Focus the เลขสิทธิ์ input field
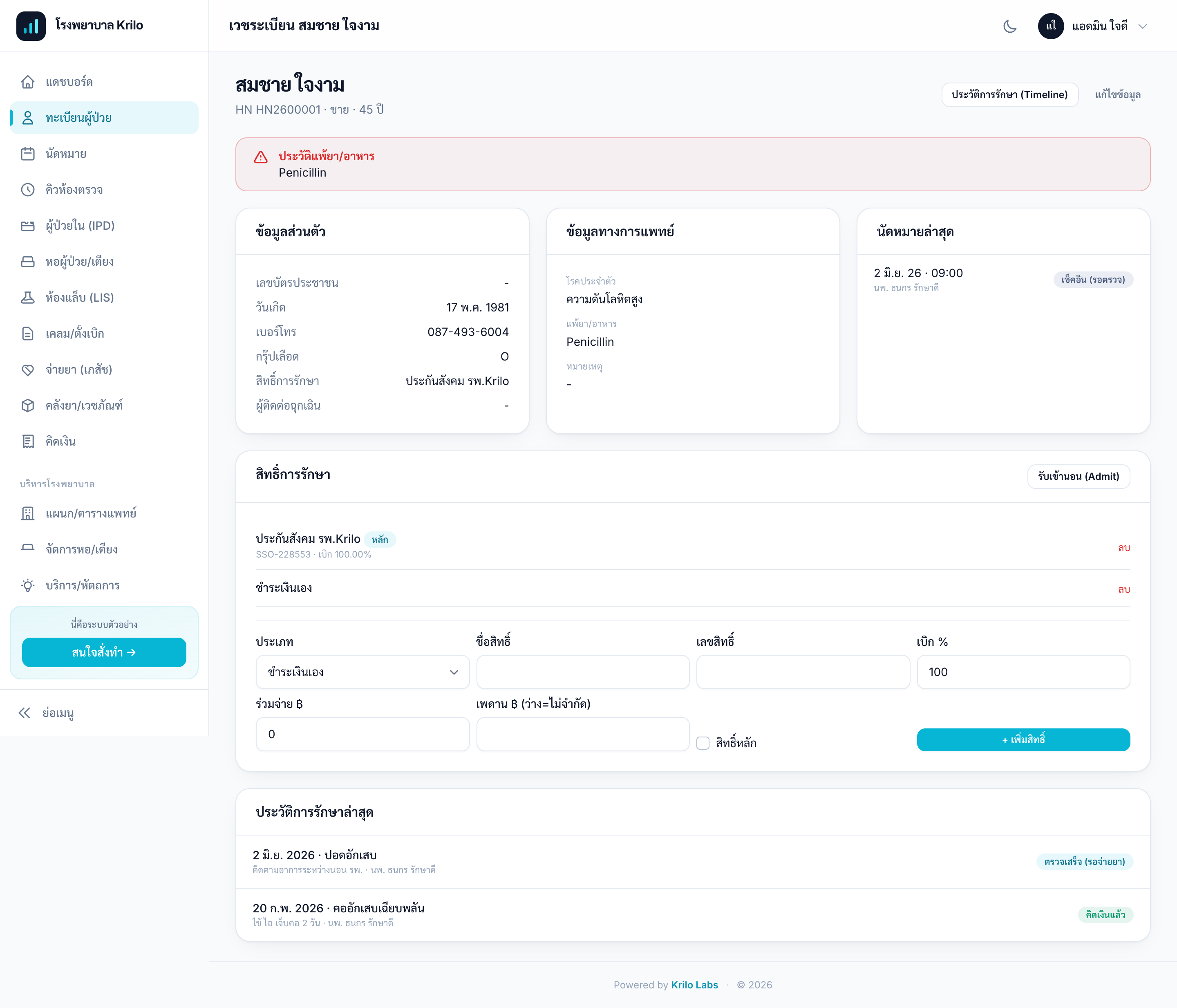The height and width of the screenshot is (1008, 1177). pyautogui.click(x=803, y=672)
